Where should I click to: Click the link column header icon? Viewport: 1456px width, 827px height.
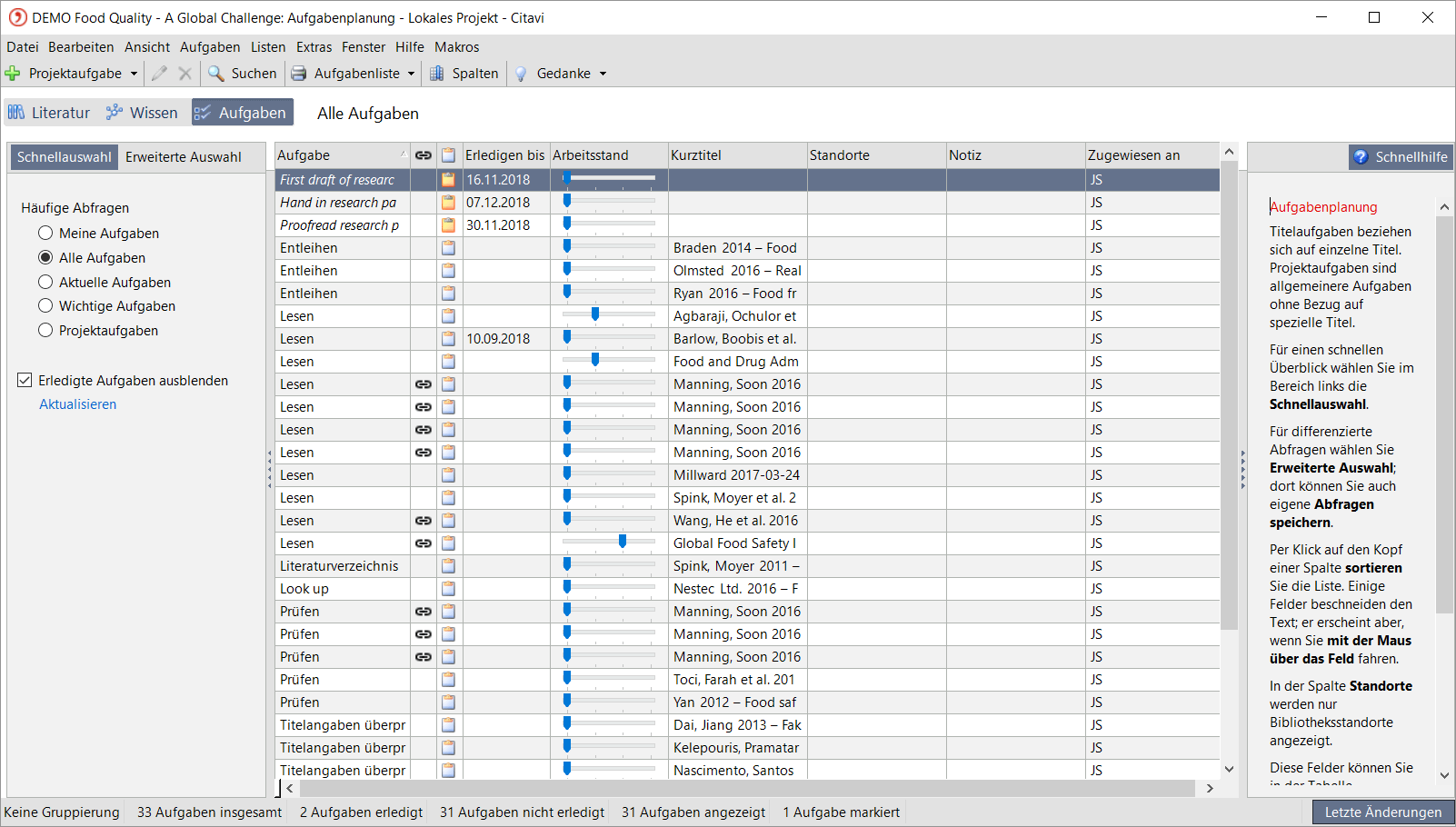tap(424, 155)
